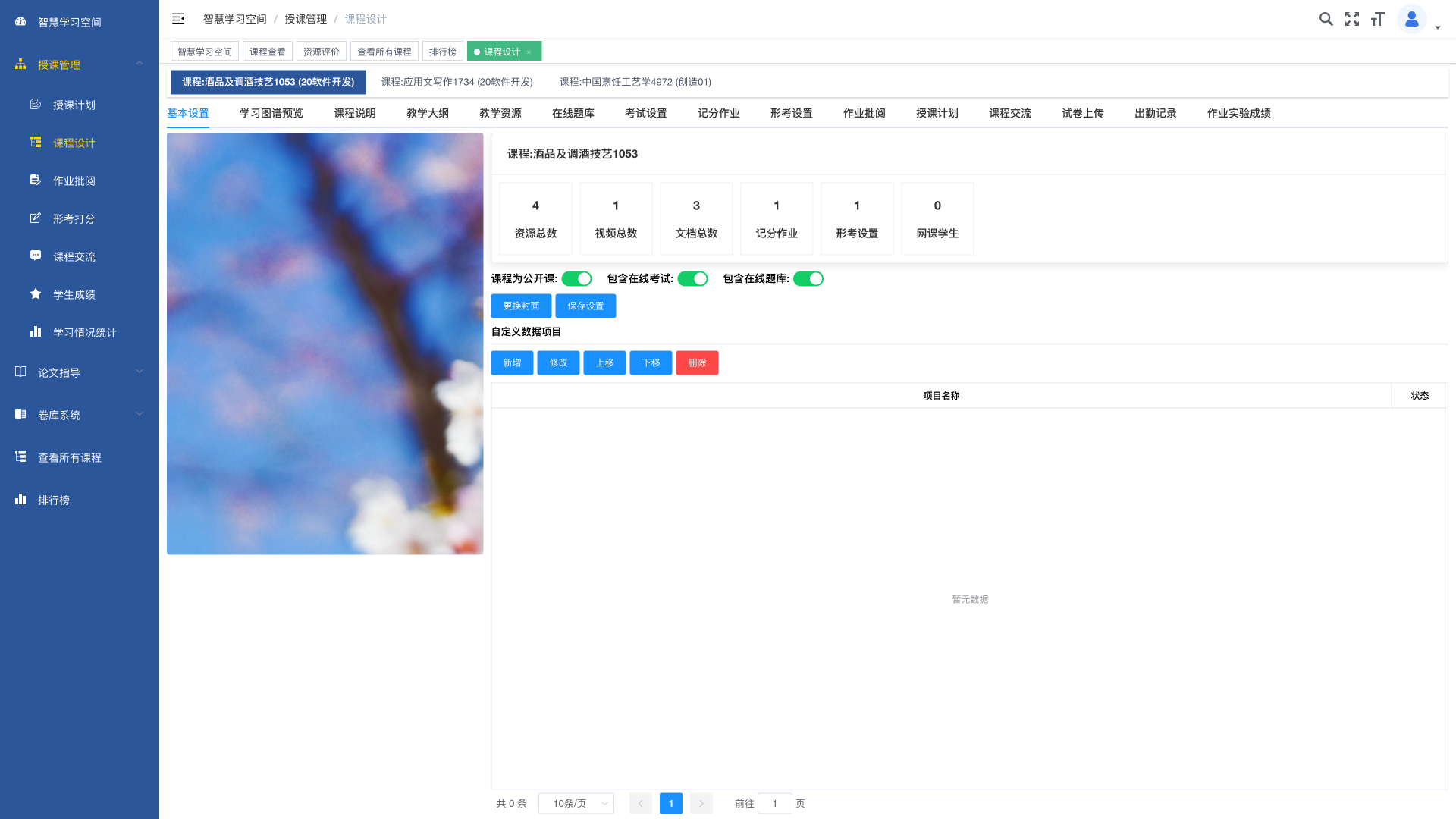Switch to the 教学资源 tab
Viewport: 1456px width, 819px height.
[x=500, y=113]
